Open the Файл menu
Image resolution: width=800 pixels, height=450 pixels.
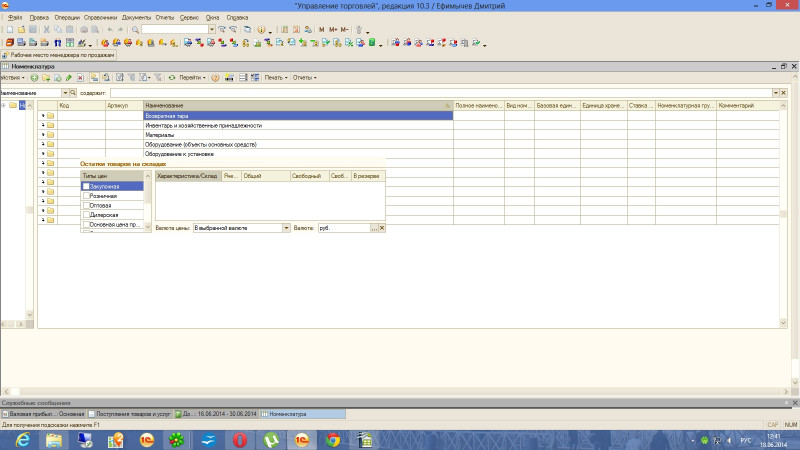[15, 17]
